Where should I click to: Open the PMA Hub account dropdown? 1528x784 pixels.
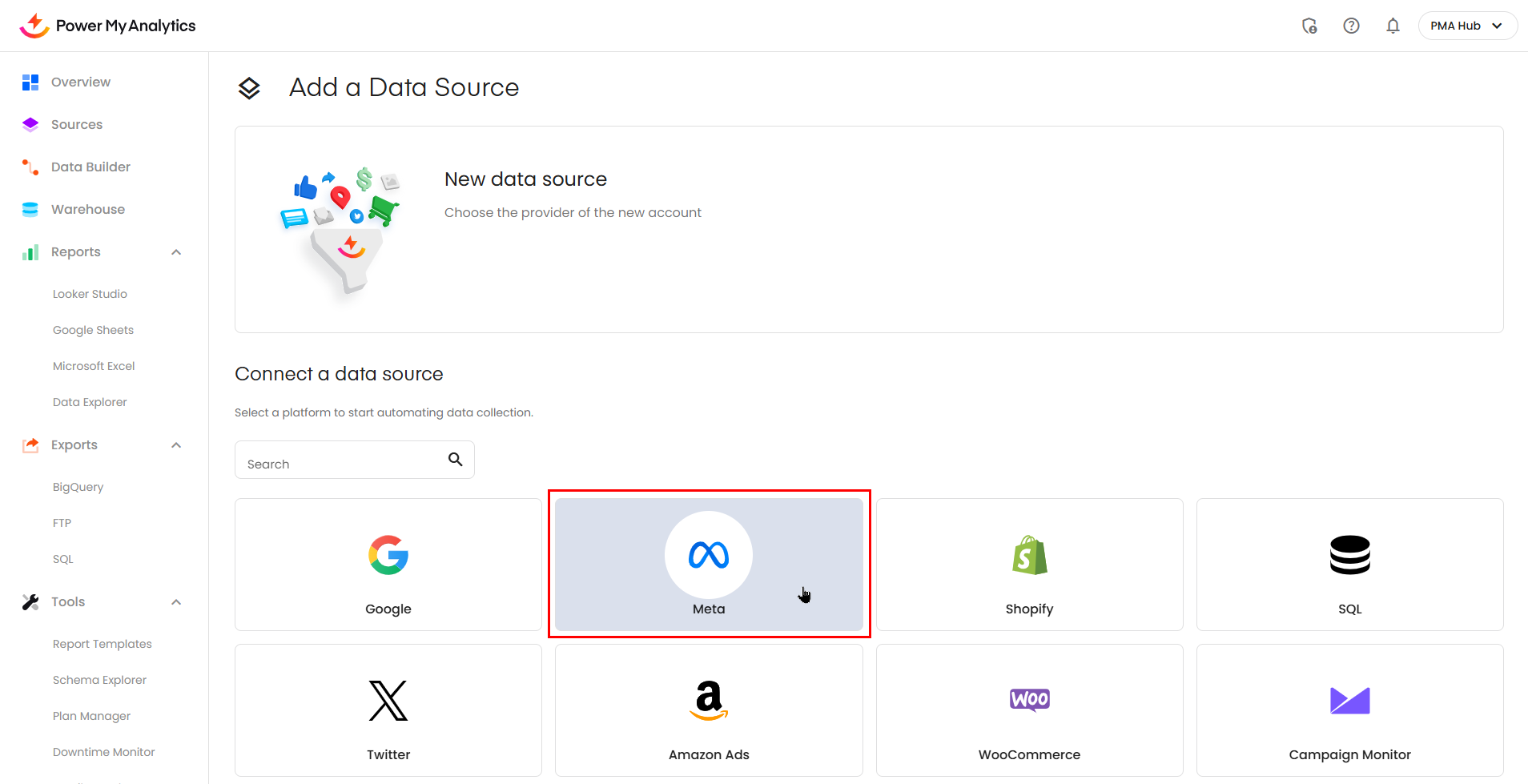1467,26
